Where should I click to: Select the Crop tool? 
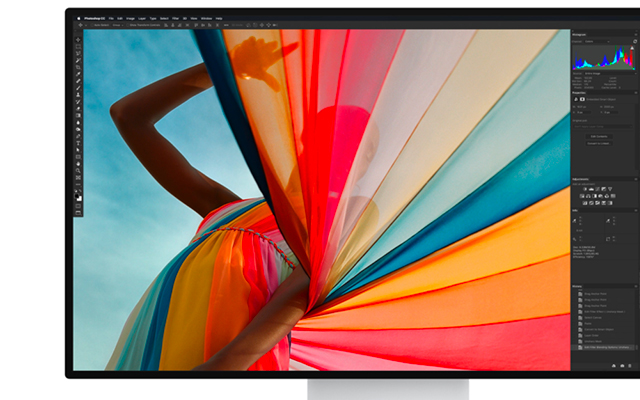(x=78, y=67)
